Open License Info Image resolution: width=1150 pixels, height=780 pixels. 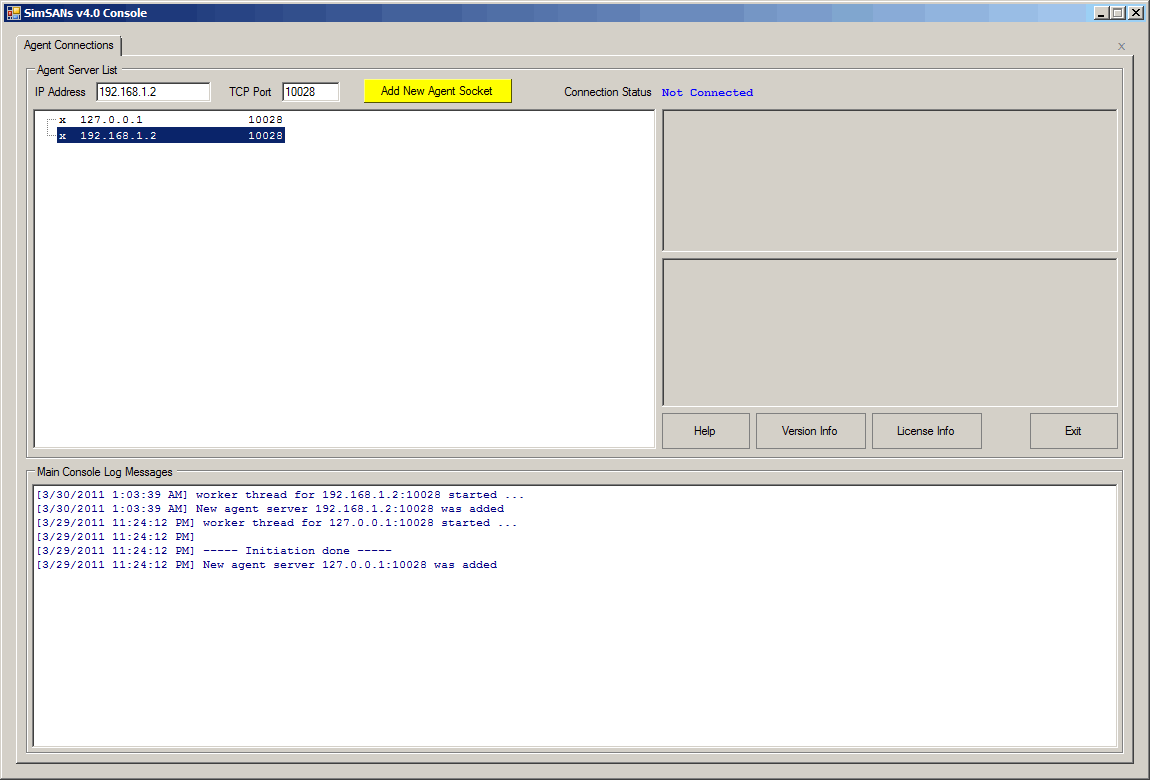click(925, 431)
